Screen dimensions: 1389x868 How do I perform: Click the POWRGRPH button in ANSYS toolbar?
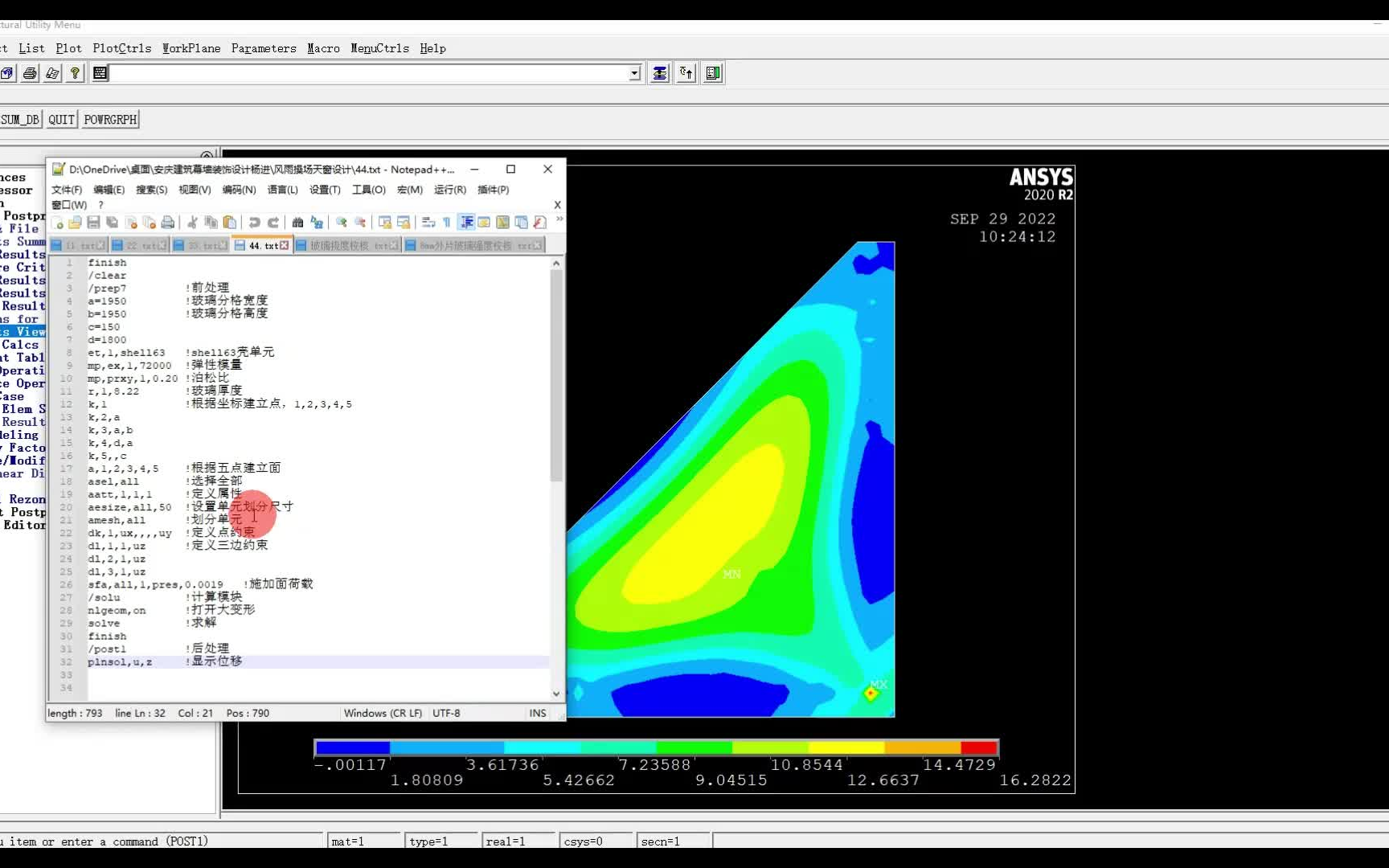(x=110, y=120)
